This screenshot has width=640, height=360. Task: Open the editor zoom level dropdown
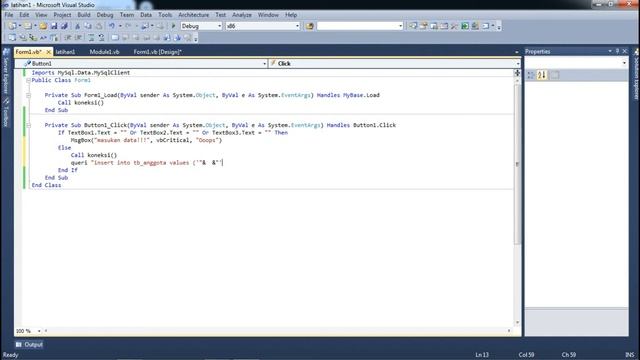pos(39,331)
